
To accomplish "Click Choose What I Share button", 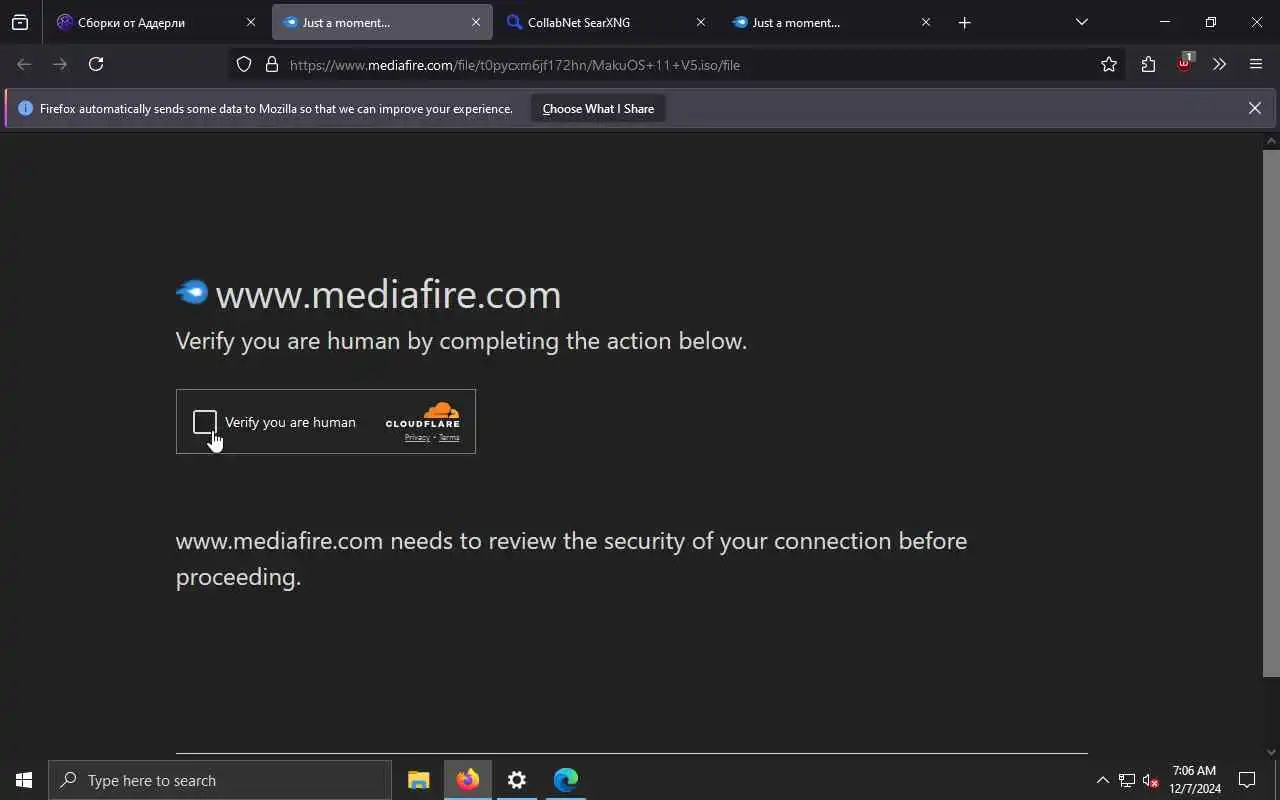I will (x=598, y=109).
